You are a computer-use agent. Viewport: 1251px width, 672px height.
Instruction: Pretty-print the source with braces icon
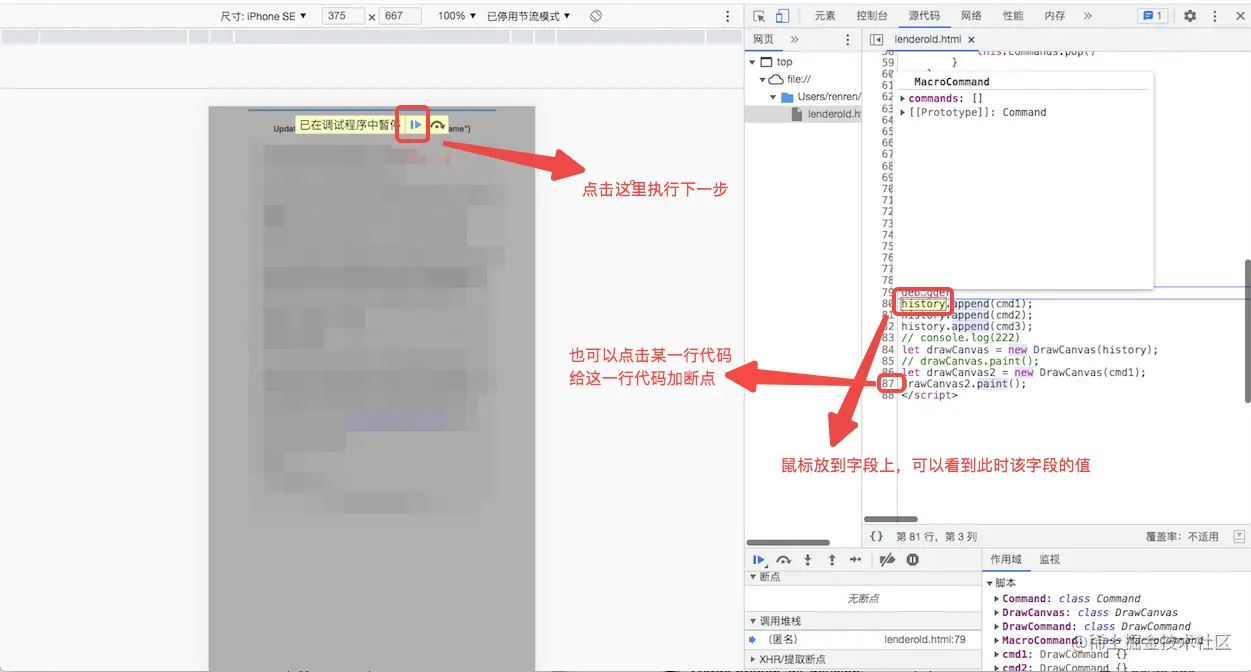[877, 537]
